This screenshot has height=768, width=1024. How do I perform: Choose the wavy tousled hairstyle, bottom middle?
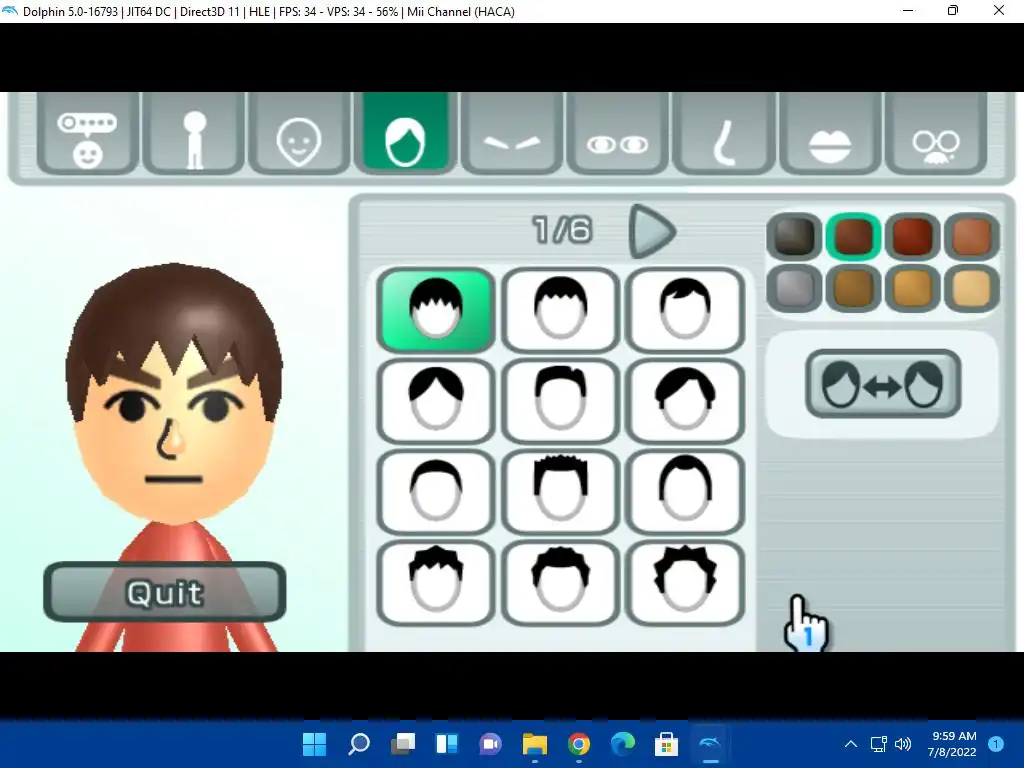(560, 583)
